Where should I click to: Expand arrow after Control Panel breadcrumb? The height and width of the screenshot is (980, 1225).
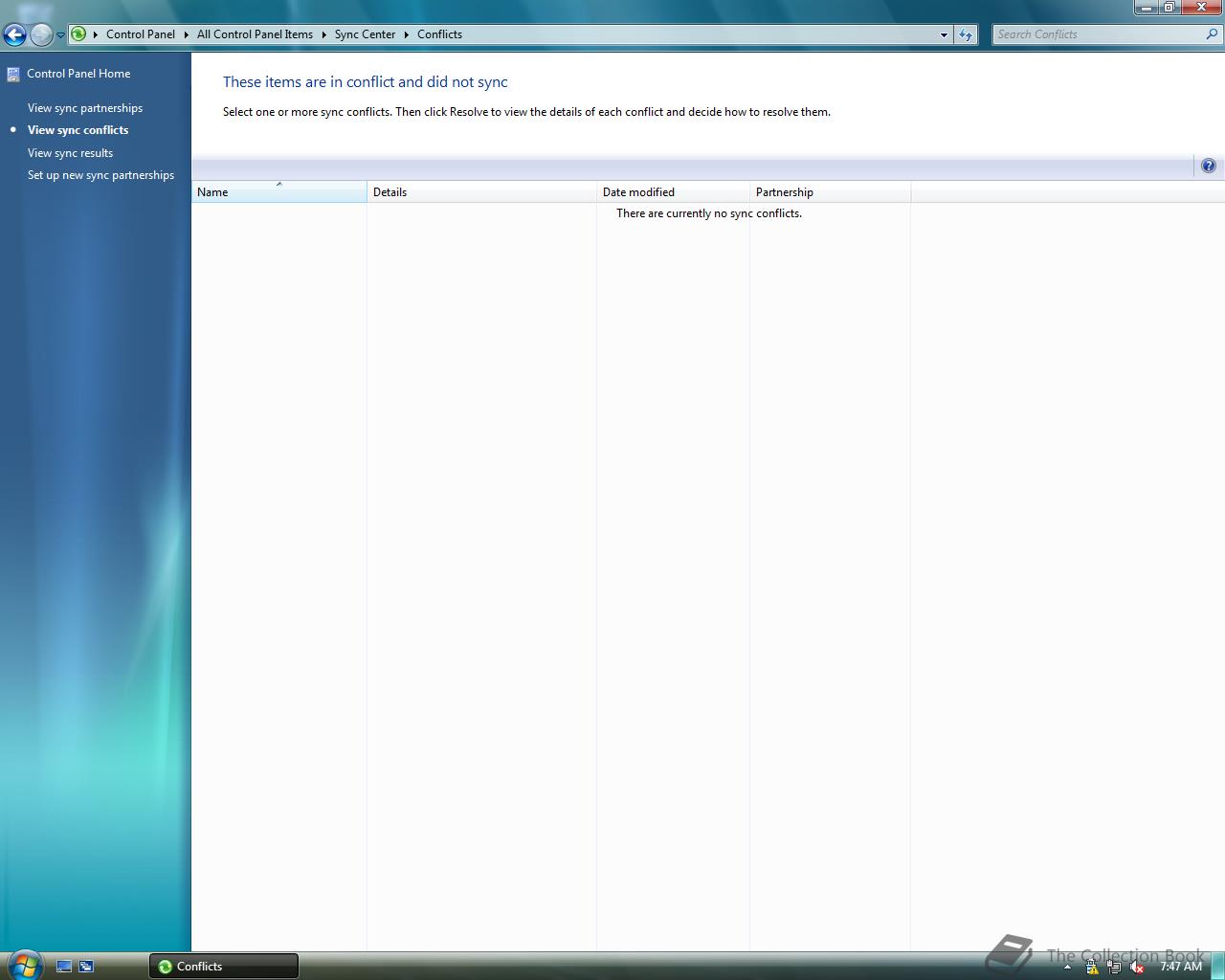186,34
